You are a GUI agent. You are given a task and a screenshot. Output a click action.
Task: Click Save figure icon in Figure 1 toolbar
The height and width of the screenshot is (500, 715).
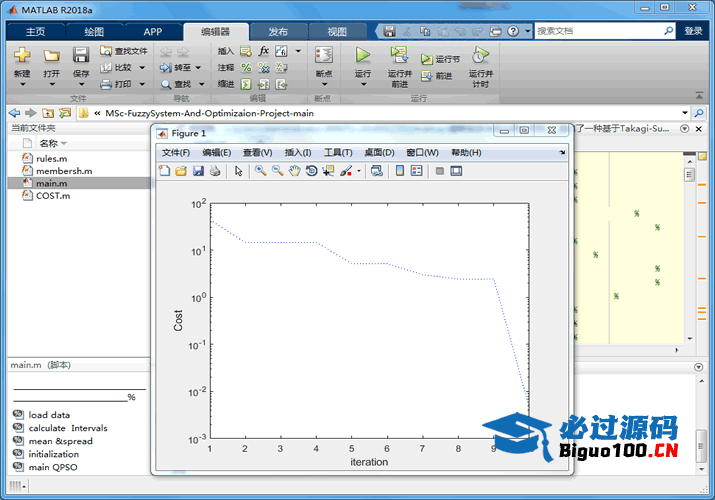pyautogui.click(x=198, y=171)
